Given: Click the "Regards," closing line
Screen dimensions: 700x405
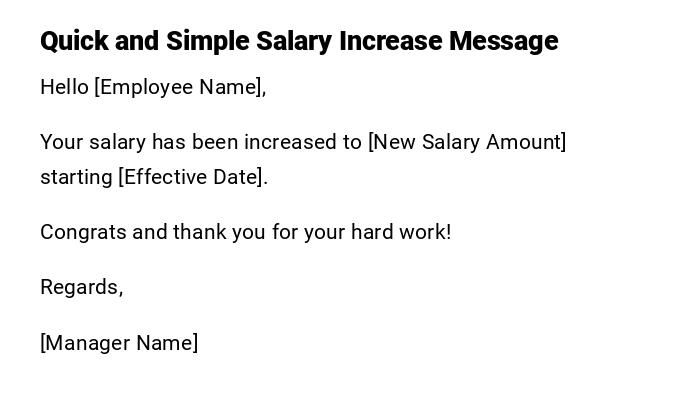Looking at the screenshot, I should (x=81, y=287).
